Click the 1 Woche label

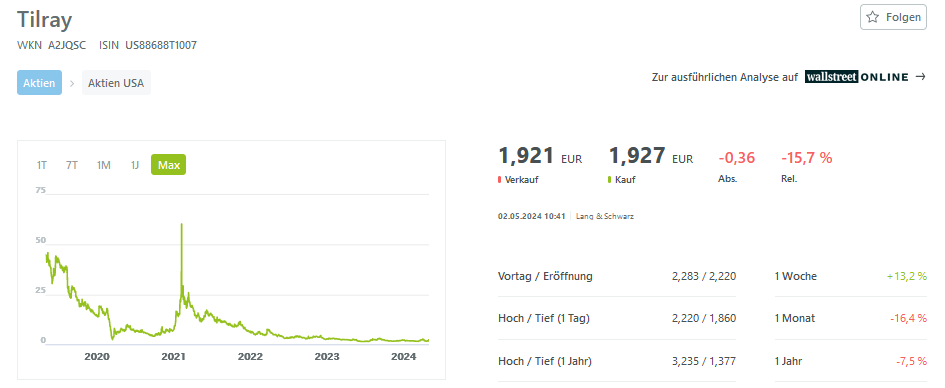pyautogui.click(x=796, y=277)
